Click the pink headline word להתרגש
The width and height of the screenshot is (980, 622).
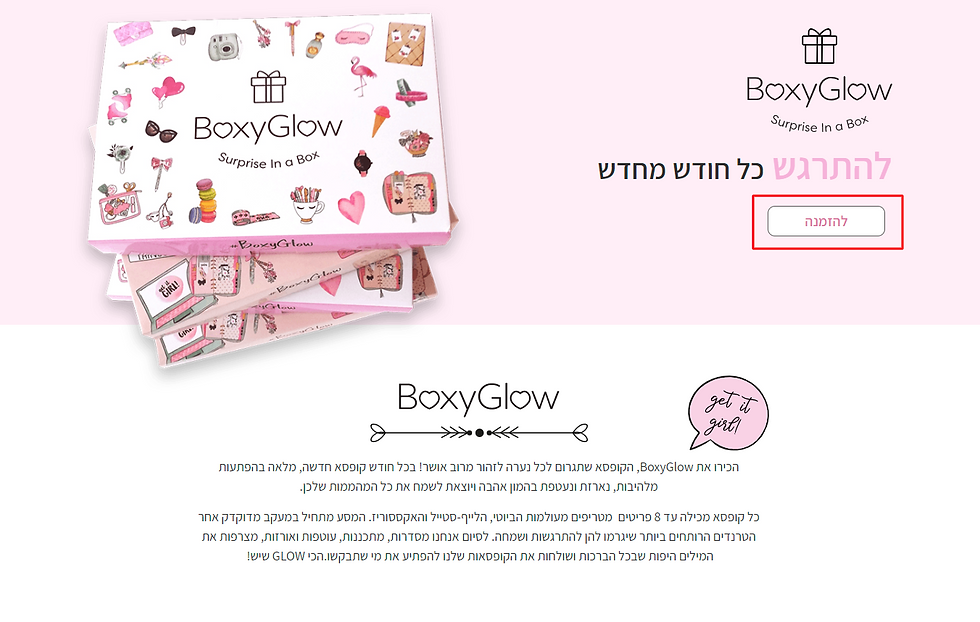832,168
